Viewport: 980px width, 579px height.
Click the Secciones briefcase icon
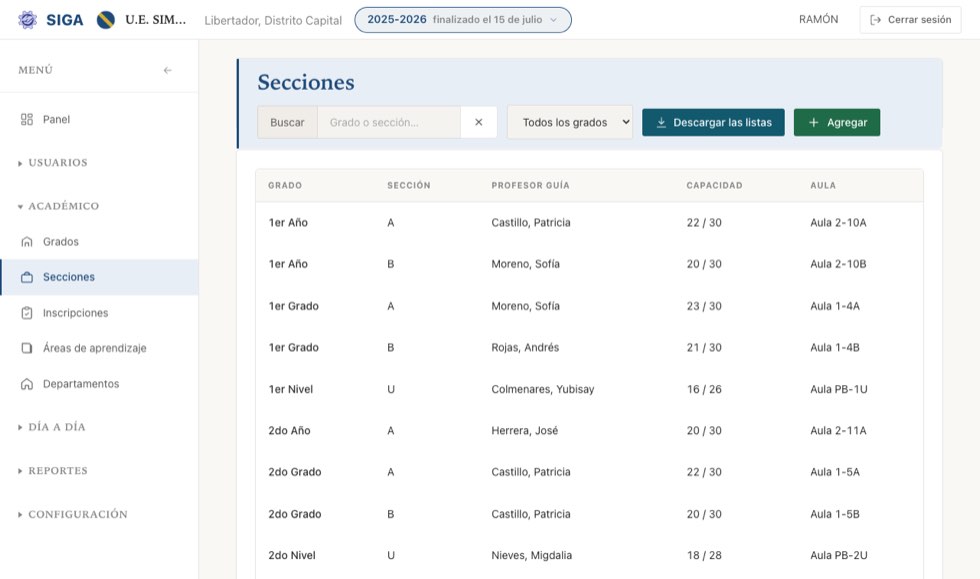click(27, 277)
